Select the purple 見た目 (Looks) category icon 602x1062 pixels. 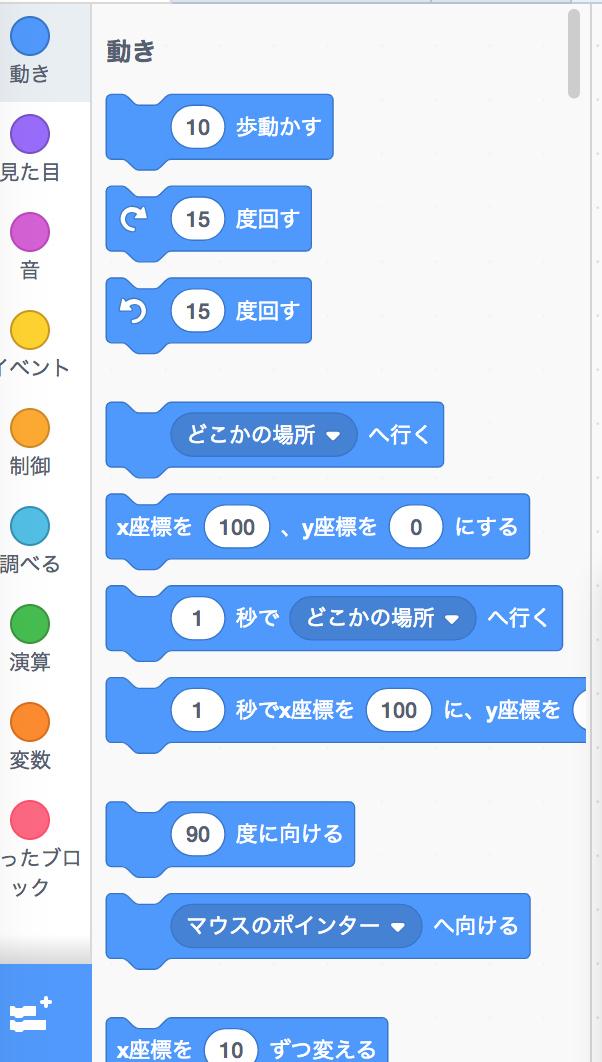click(x=30, y=134)
